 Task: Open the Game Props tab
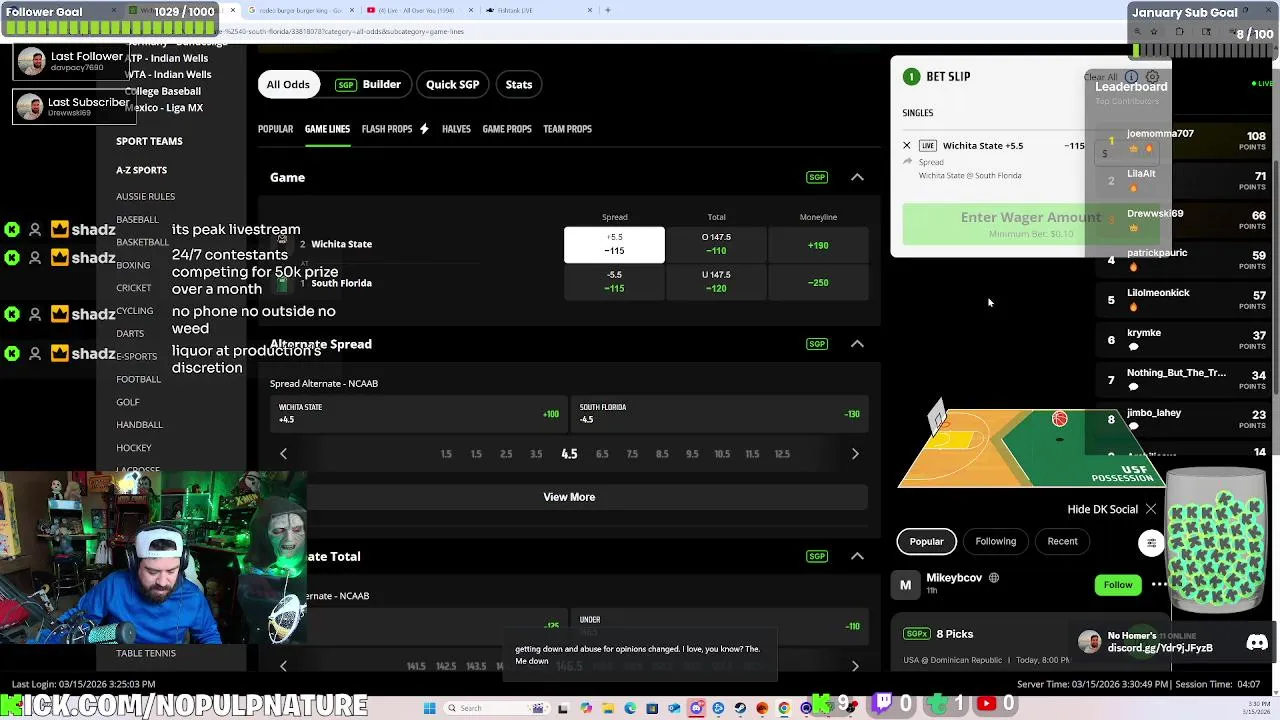(x=507, y=129)
